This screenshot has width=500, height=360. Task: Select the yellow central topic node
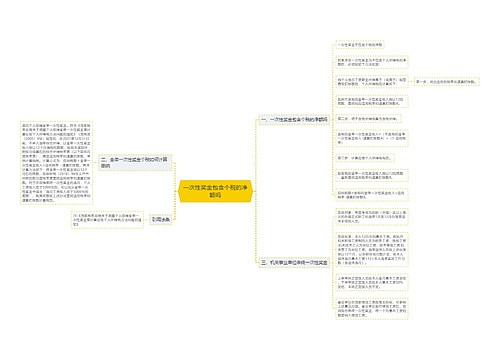215,191
